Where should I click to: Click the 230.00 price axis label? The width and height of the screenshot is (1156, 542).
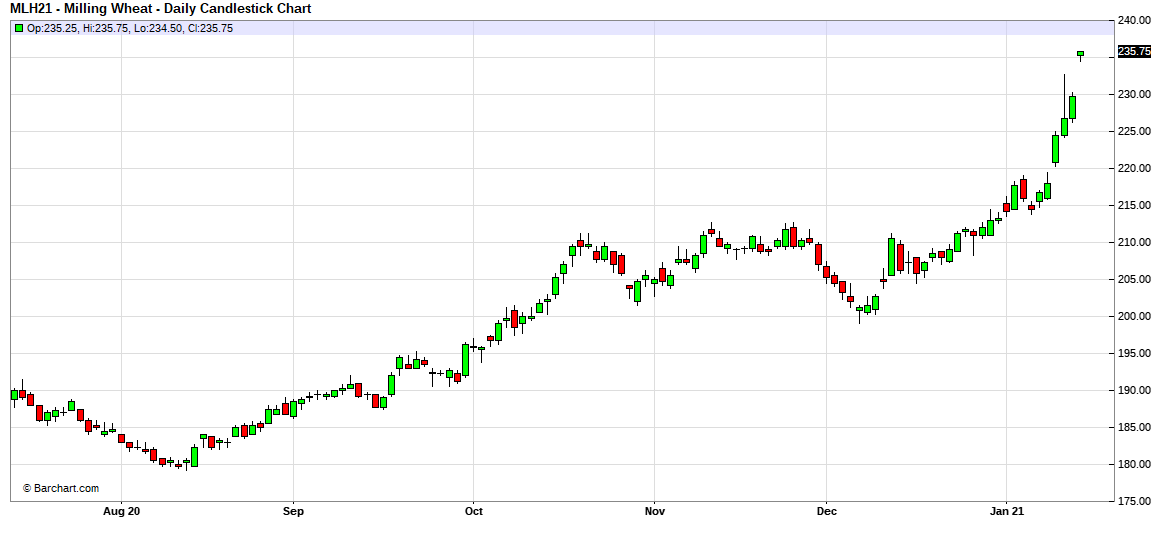coord(1135,94)
